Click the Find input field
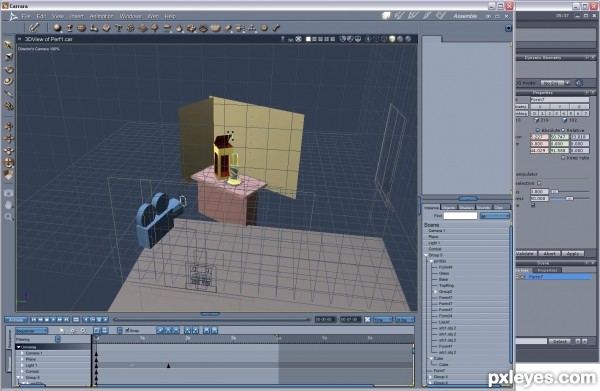The width and height of the screenshot is (600, 391). pyautogui.click(x=460, y=216)
